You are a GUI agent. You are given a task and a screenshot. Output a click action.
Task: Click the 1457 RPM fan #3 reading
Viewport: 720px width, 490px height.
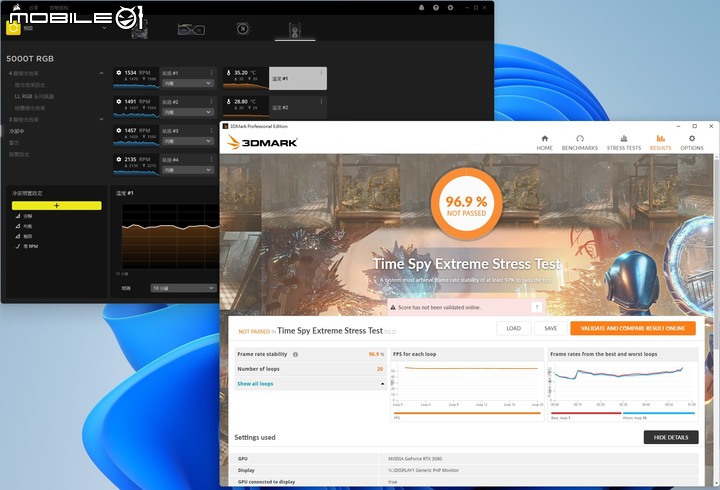click(x=137, y=130)
